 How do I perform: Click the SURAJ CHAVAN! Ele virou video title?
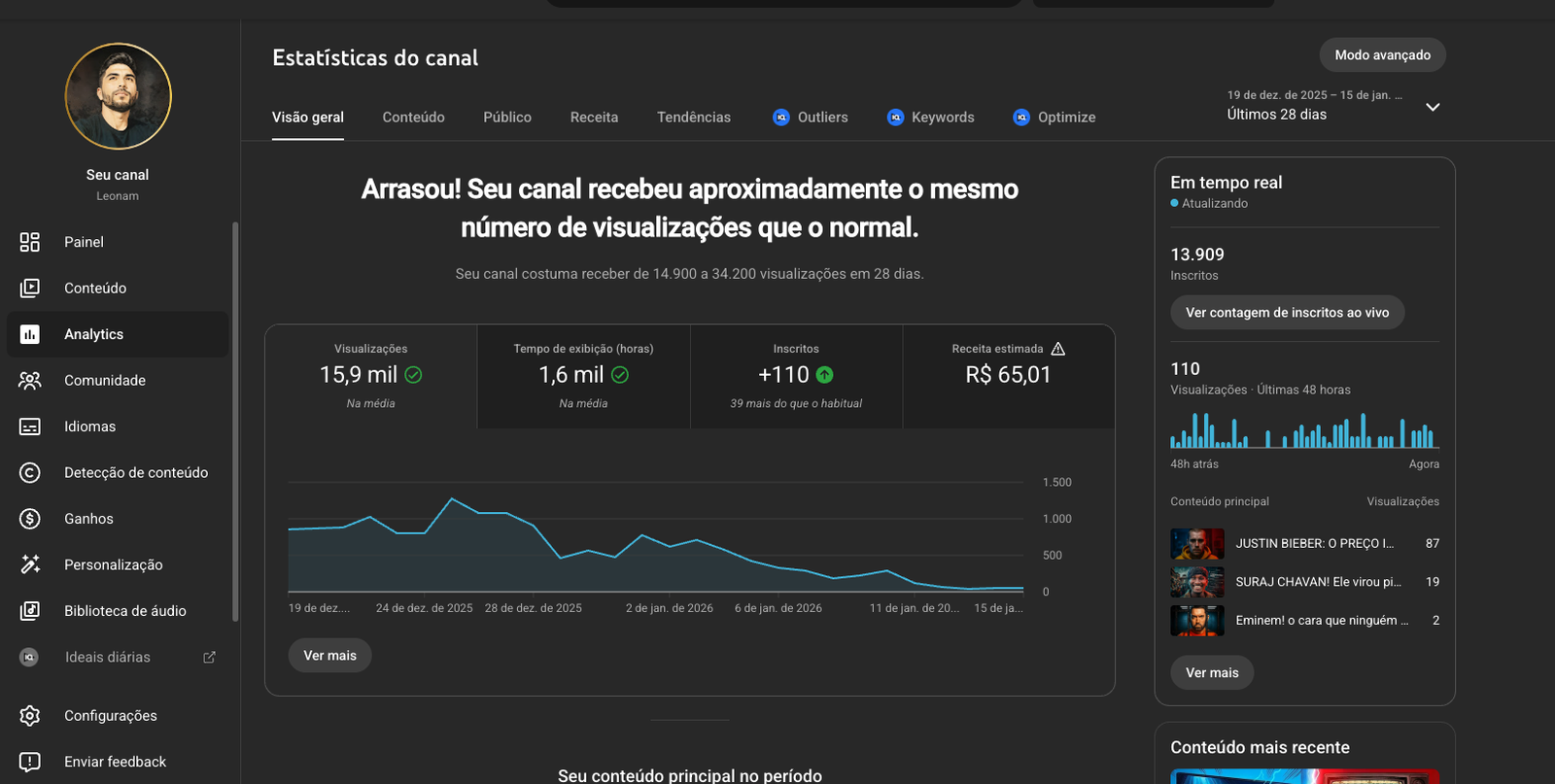(1319, 582)
